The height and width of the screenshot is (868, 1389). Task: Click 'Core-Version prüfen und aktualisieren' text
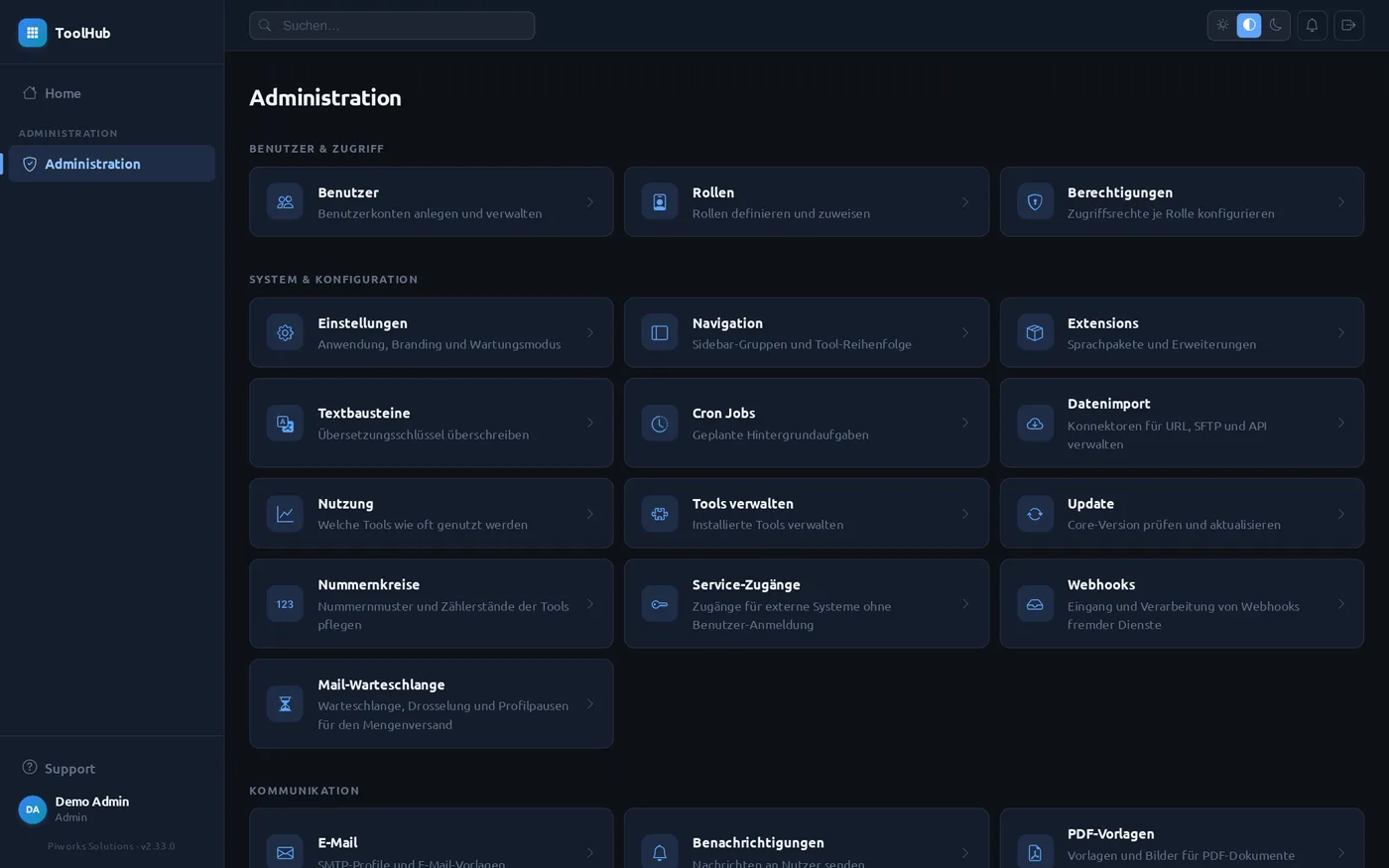click(x=1174, y=525)
